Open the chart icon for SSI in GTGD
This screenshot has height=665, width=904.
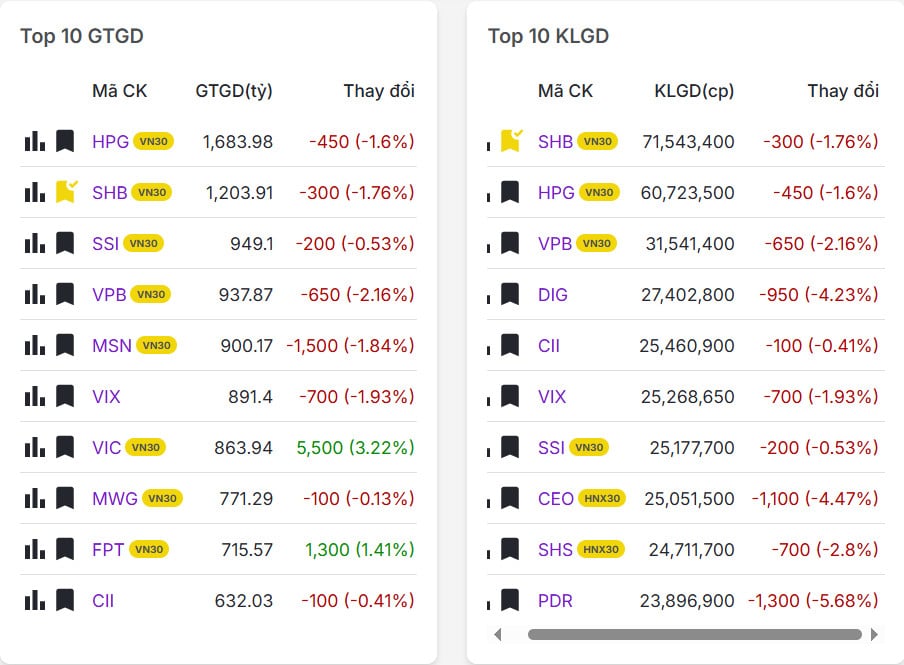[35, 243]
